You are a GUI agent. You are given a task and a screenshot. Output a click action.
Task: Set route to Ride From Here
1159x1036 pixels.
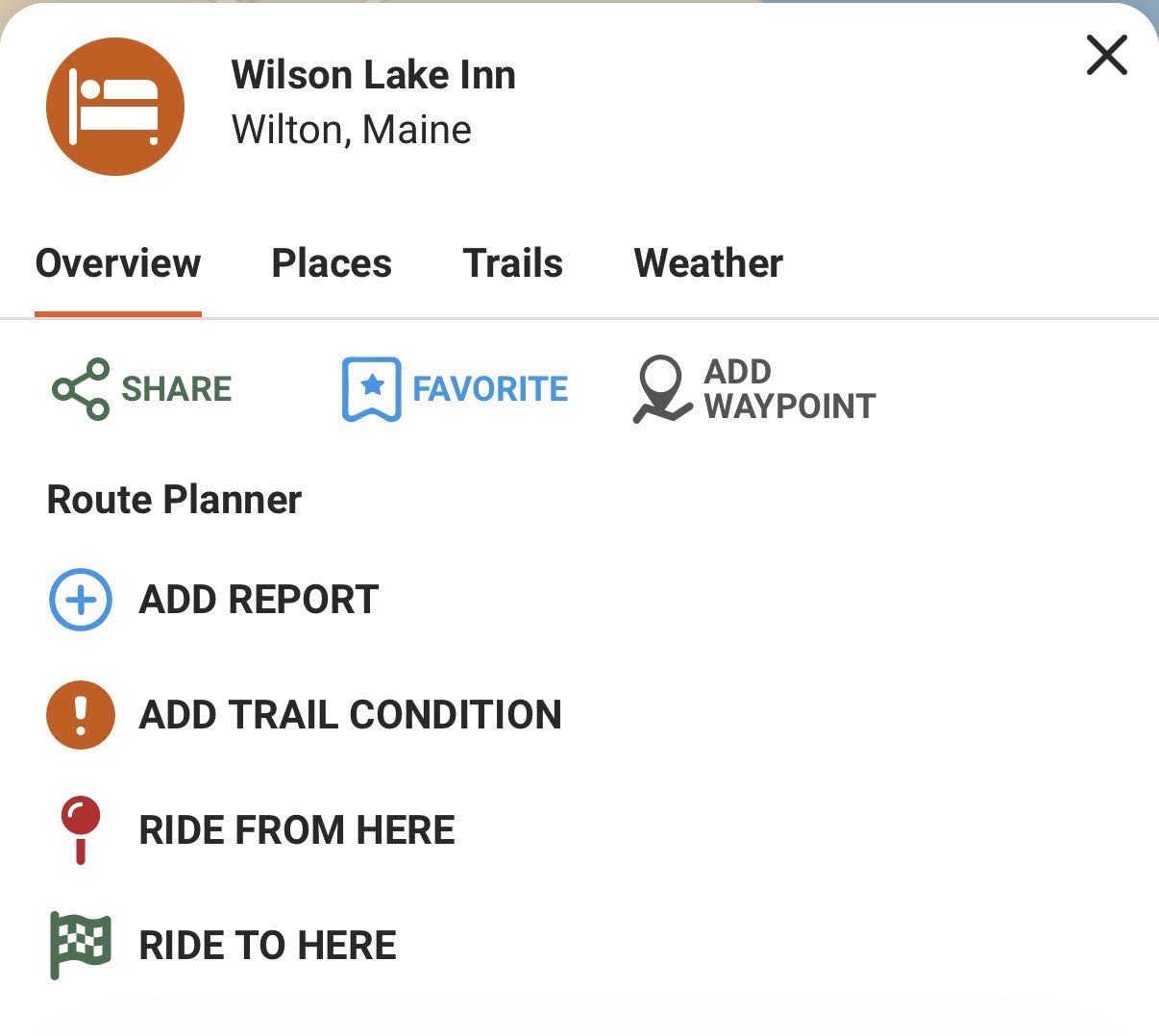tap(298, 829)
